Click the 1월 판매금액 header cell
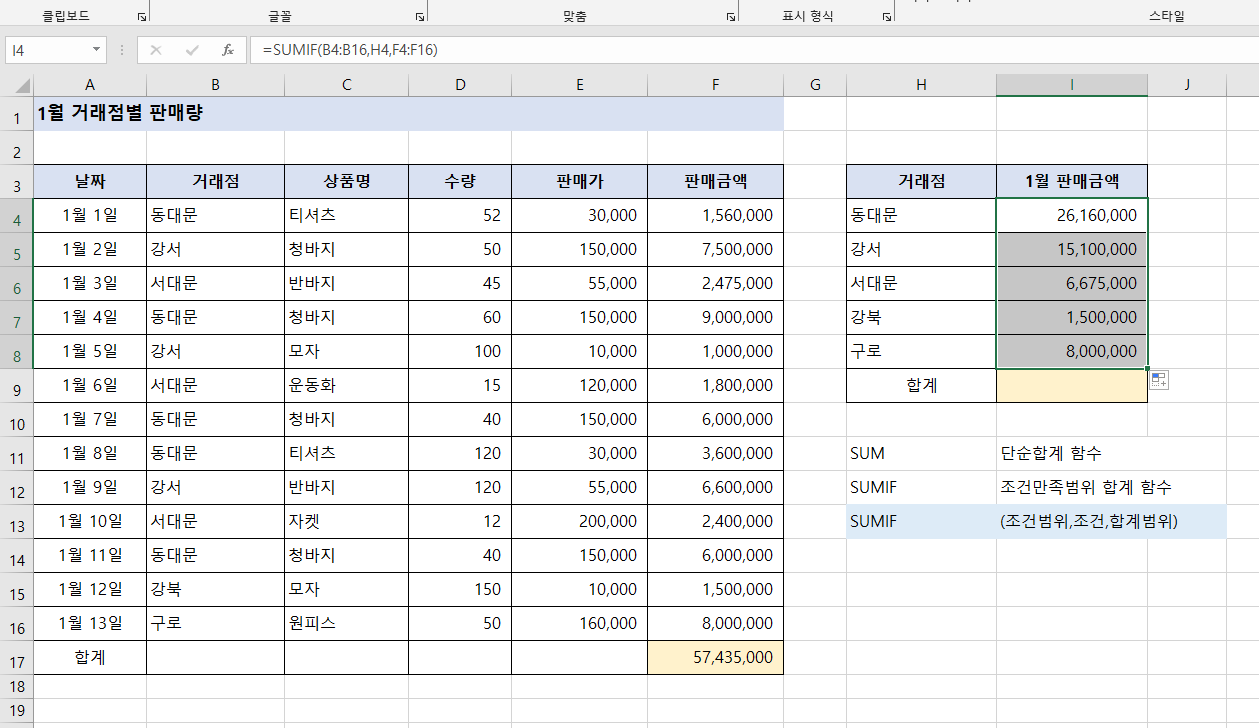 pyautogui.click(x=1071, y=182)
